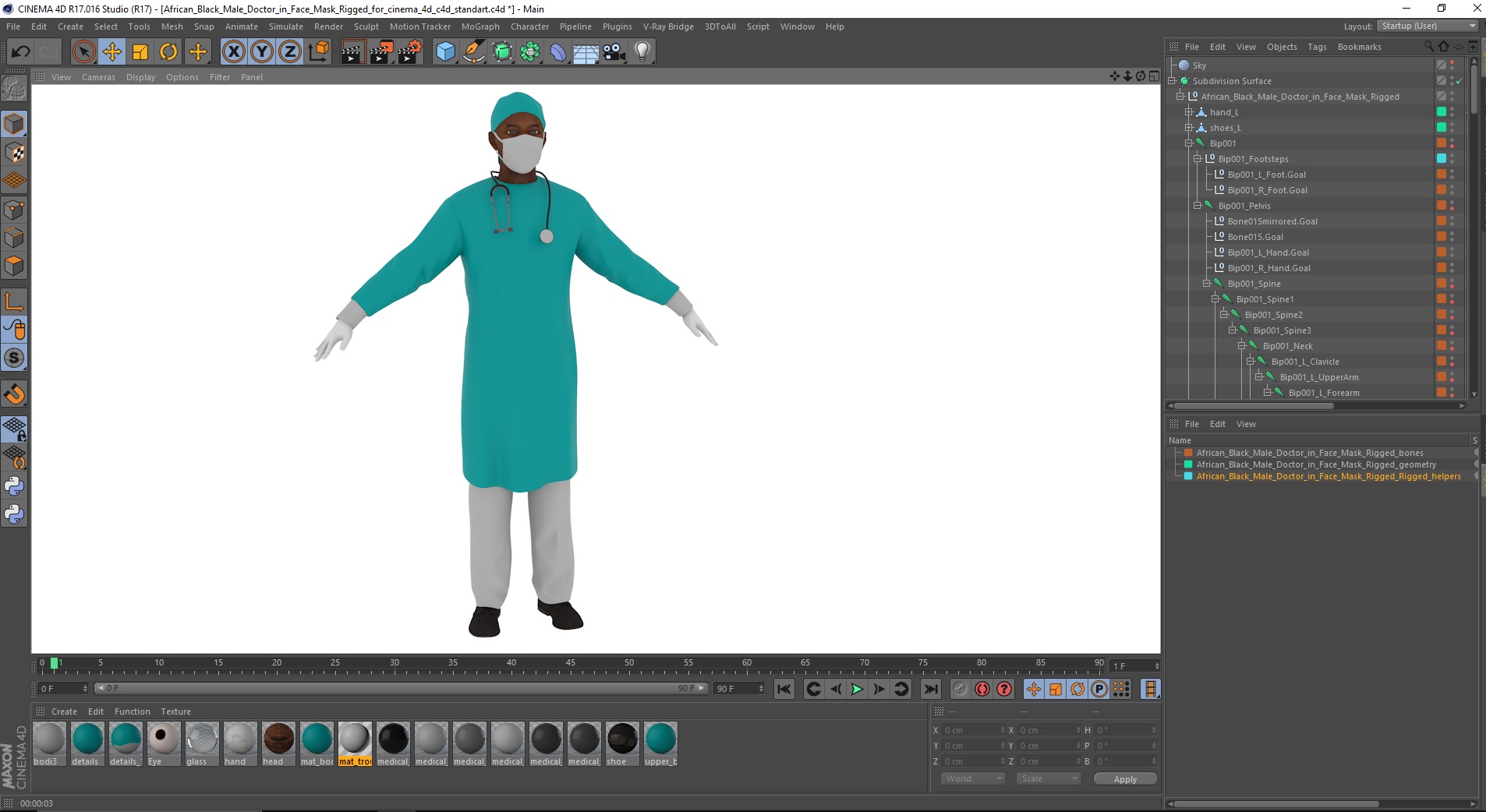
Task: Click frame 45 on the timeline ruler
Action: click(x=571, y=665)
